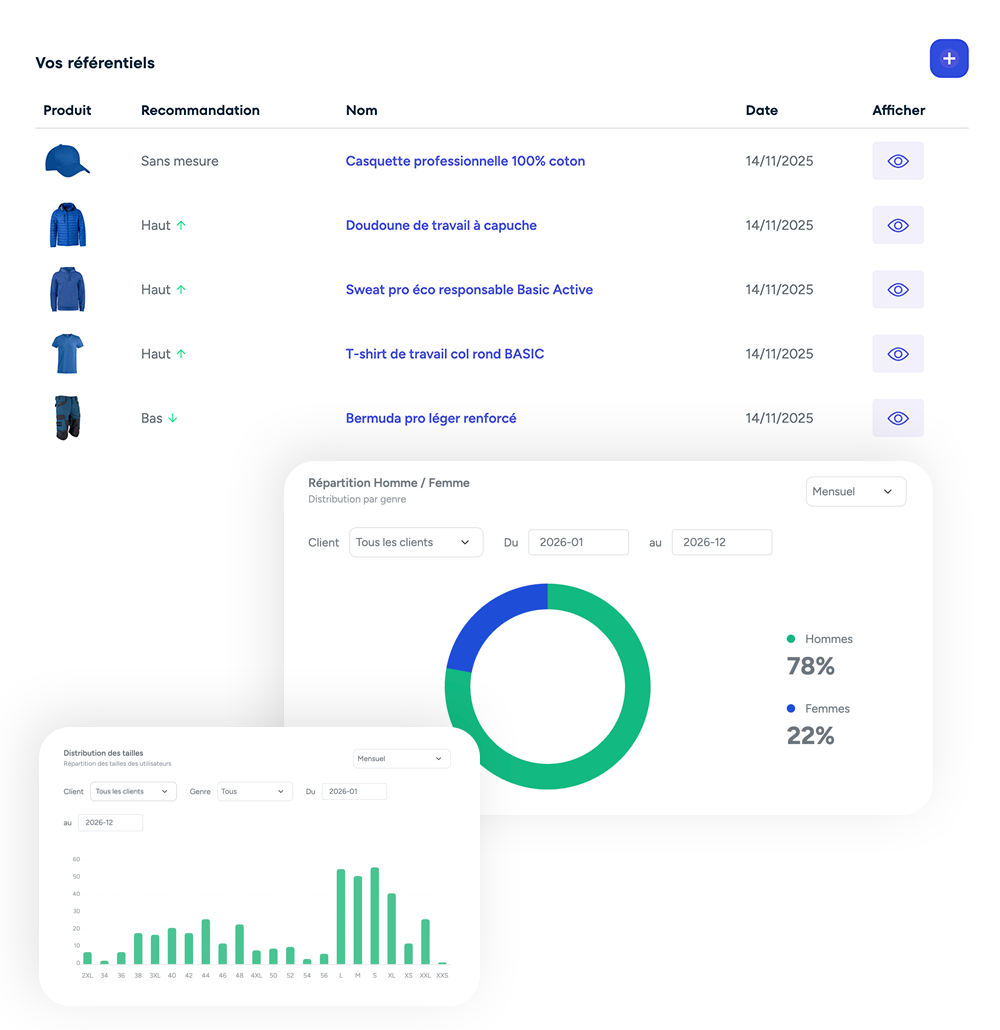Click the bermuda shorts product image
The image size is (1000, 1030).
click(67, 418)
